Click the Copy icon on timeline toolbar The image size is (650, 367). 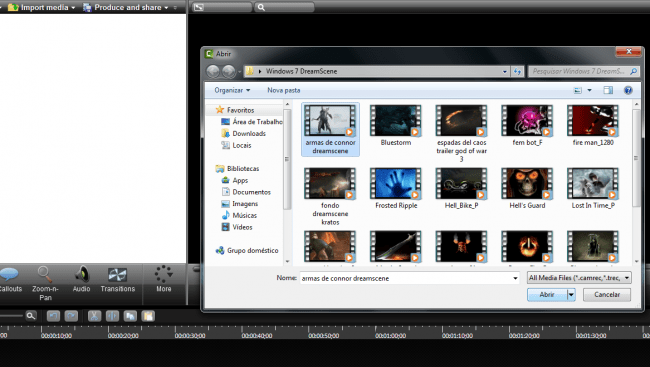pos(130,316)
